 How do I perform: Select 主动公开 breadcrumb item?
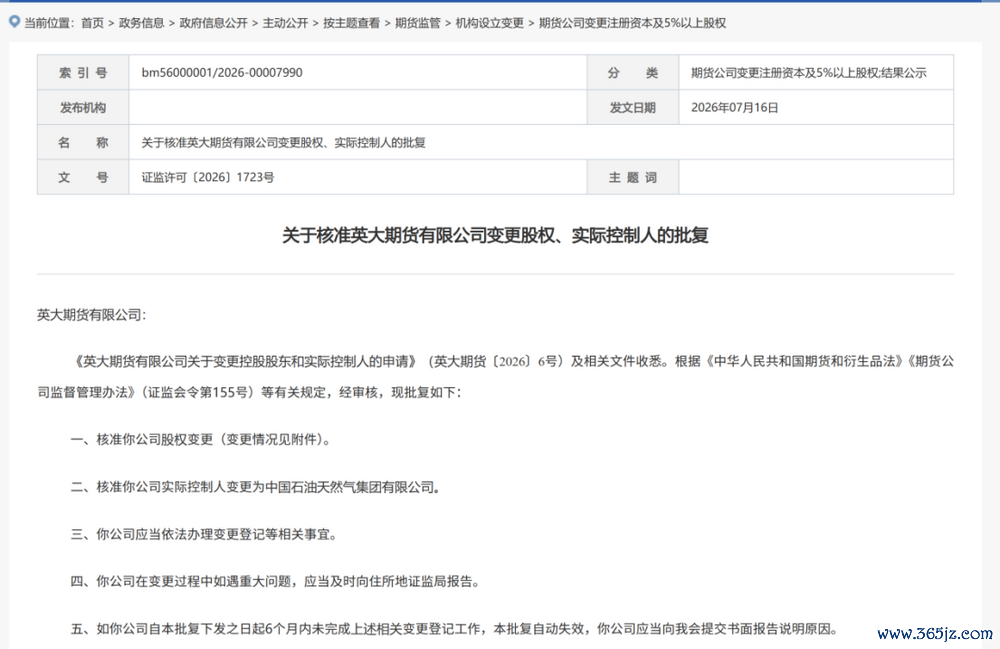(x=285, y=23)
